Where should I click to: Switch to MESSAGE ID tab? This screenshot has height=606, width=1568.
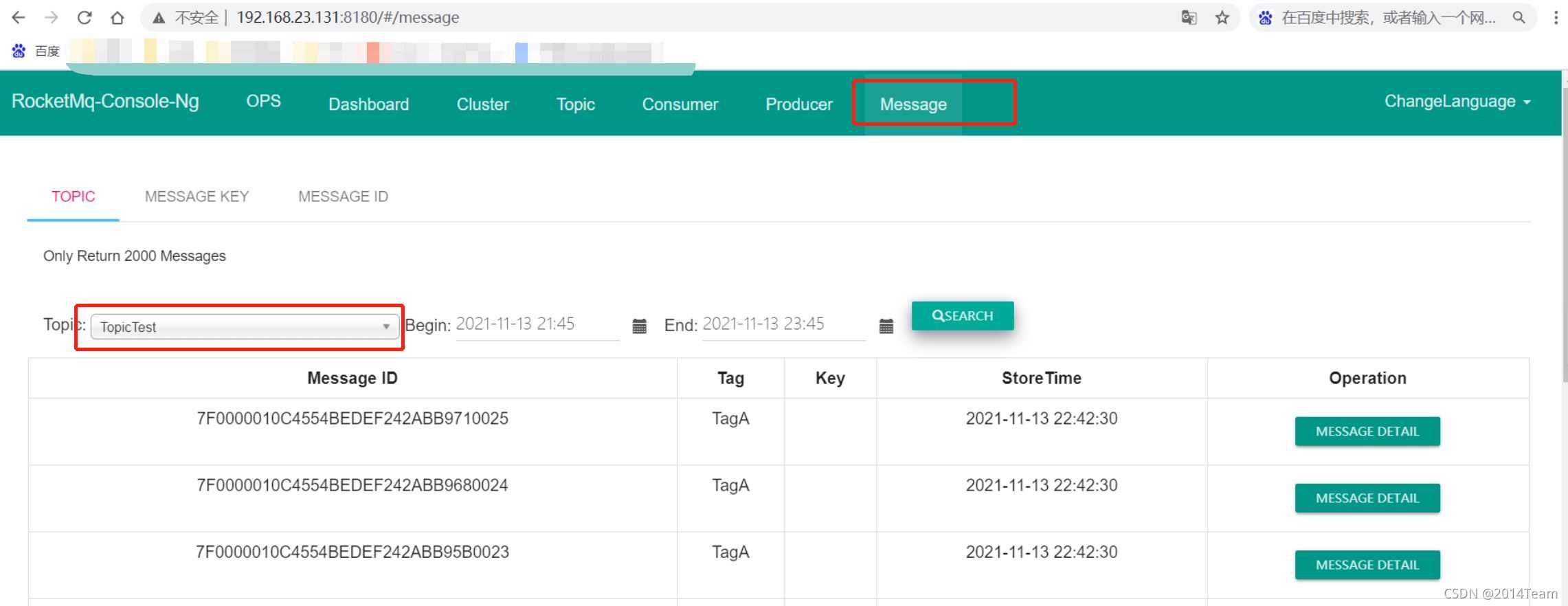click(343, 197)
